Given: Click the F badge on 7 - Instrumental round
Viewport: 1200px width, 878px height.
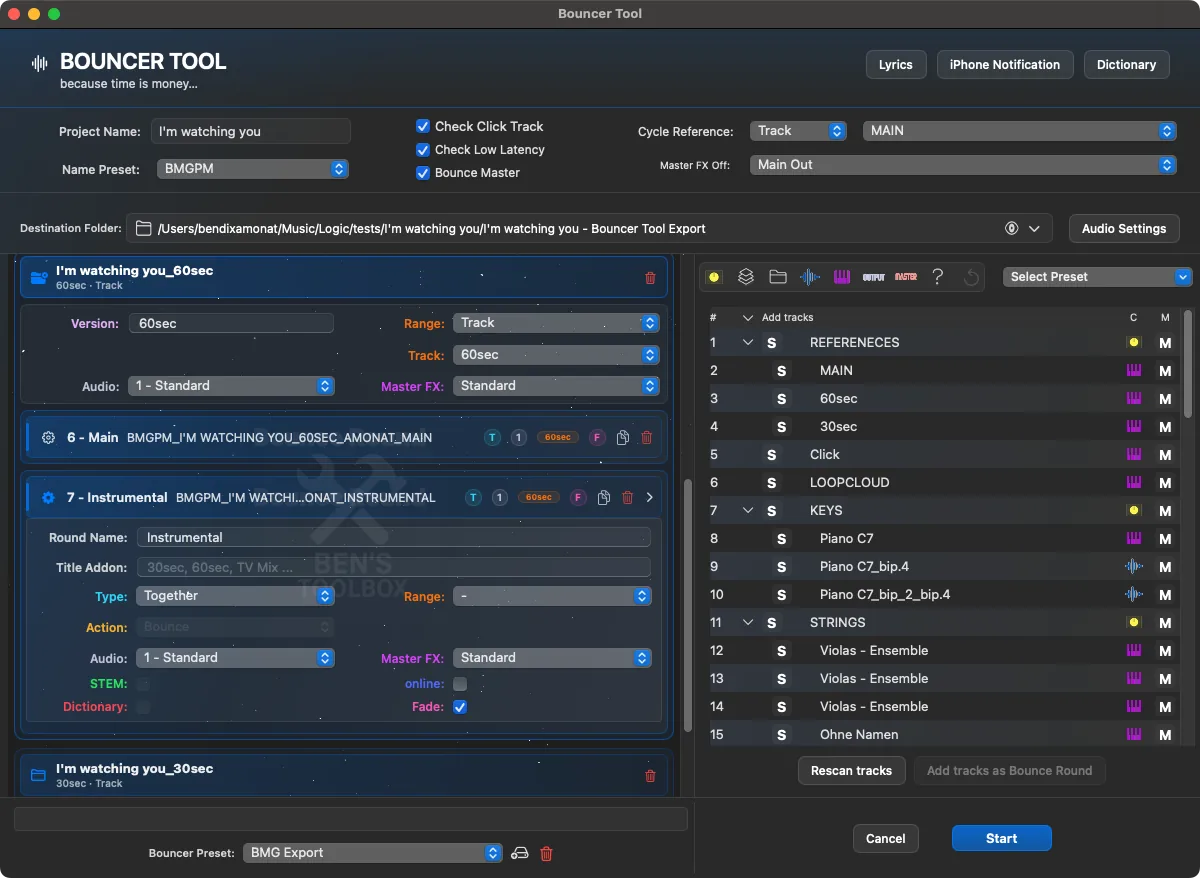Looking at the screenshot, I should point(578,497).
